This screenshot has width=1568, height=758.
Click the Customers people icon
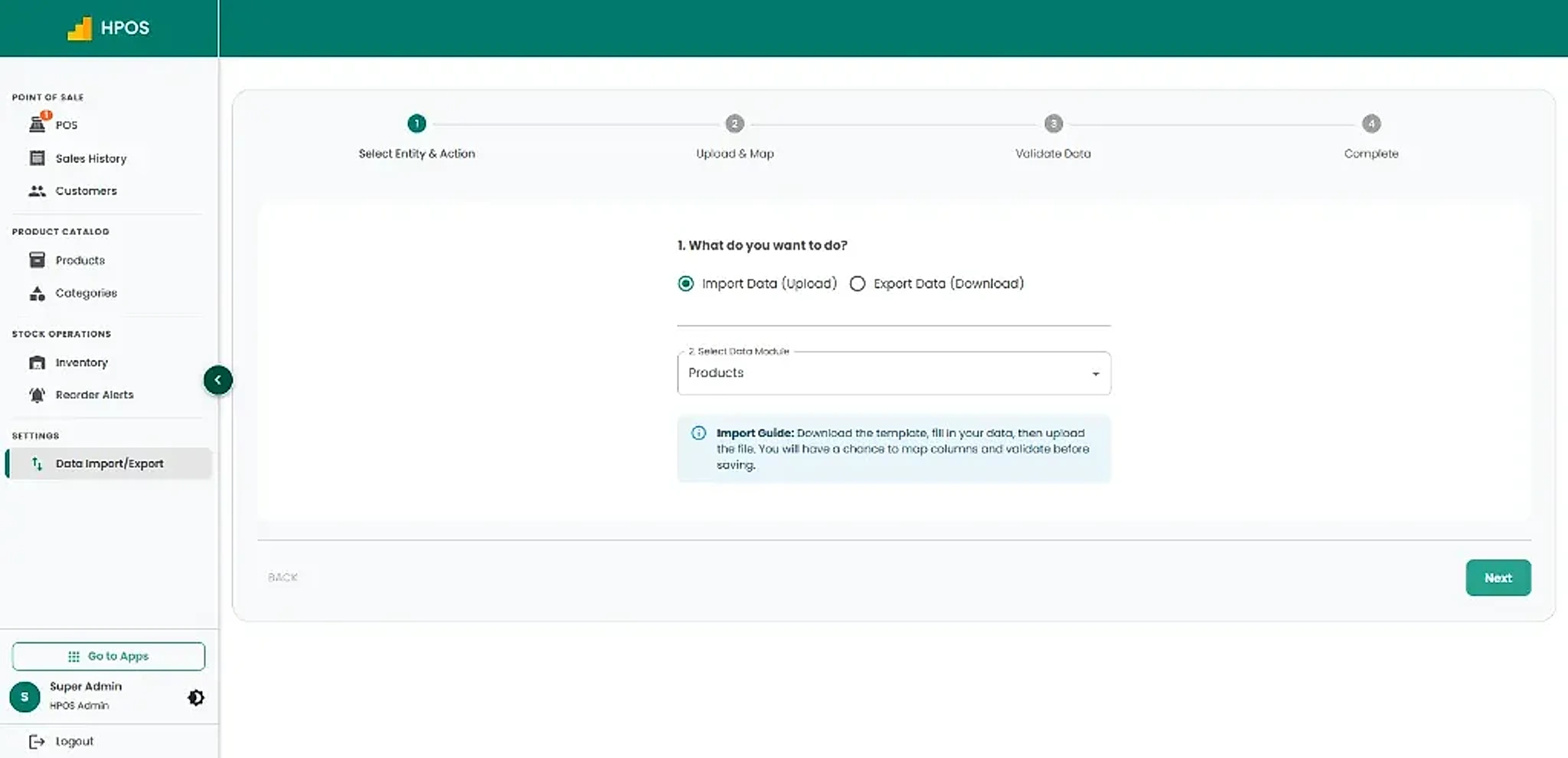pyautogui.click(x=38, y=191)
